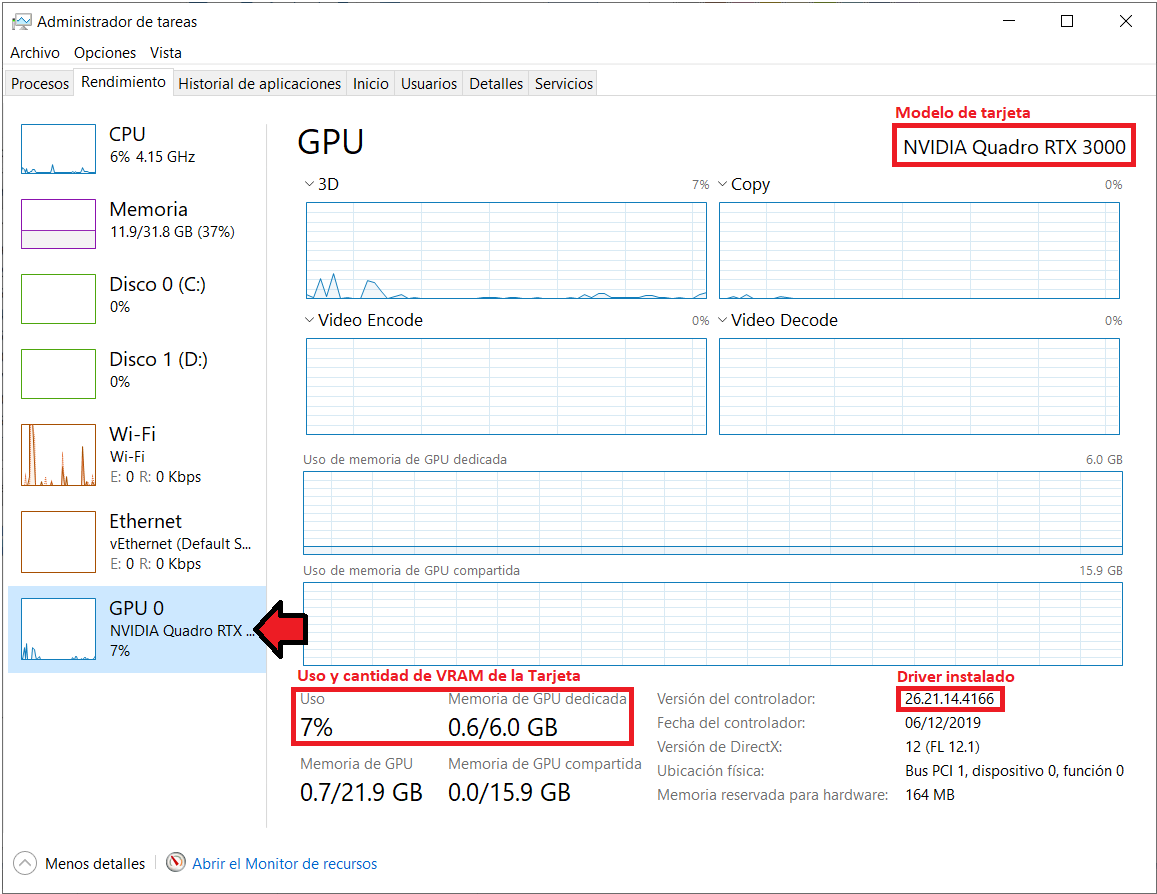This screenshot has height=894, width=1157.
Task: Select the Ethernet activity thumbnail
Action: pyautogui.click(x=58, y=541)
